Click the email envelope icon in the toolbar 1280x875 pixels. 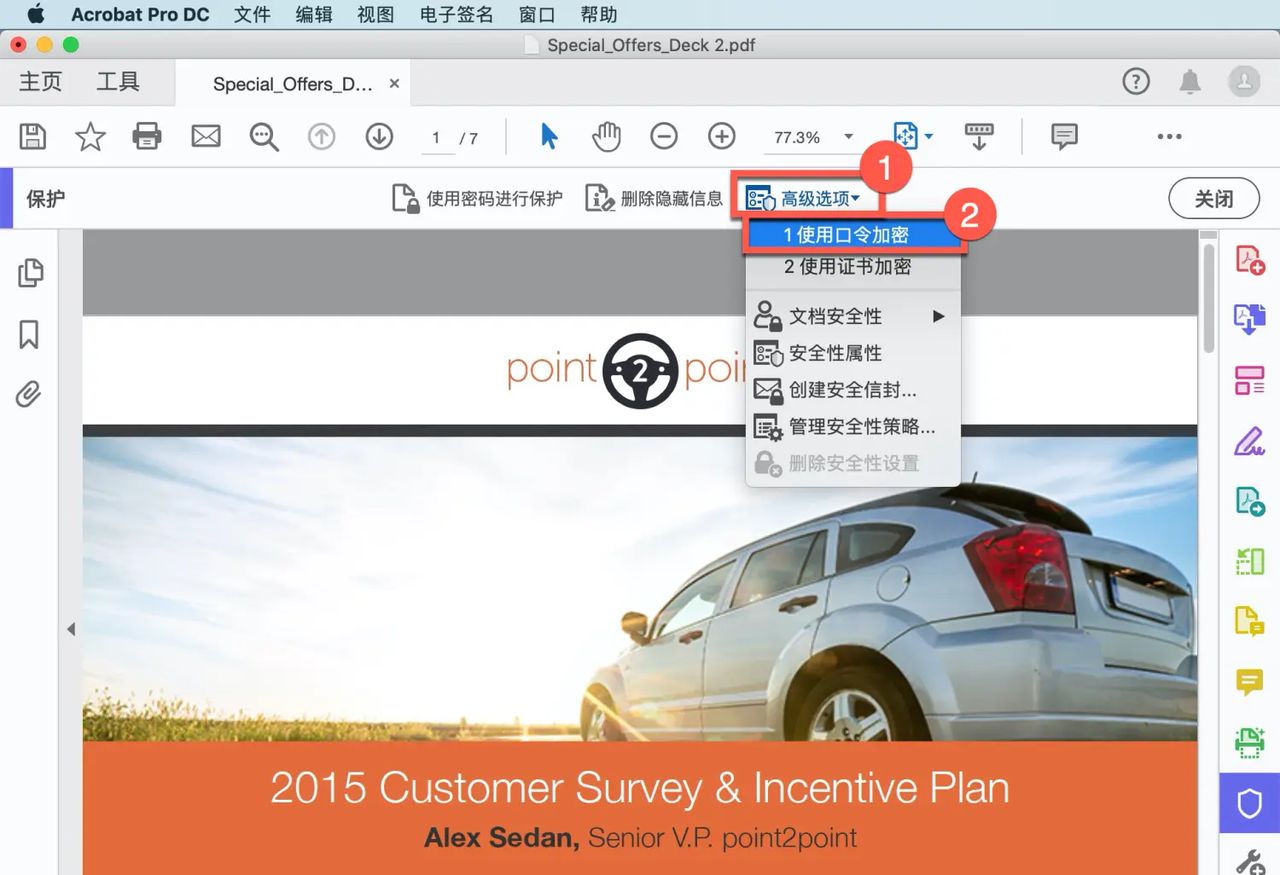206,136
